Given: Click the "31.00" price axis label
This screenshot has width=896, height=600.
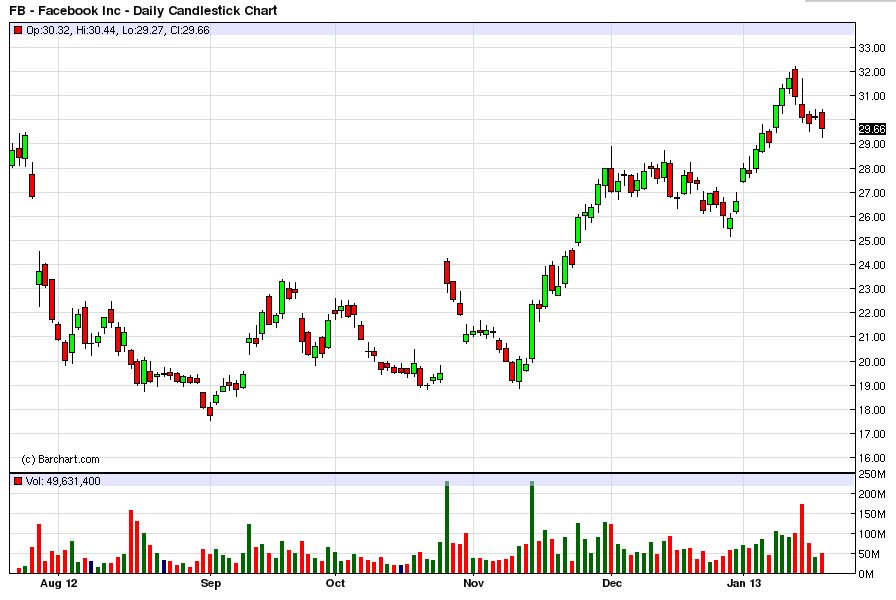Looking at the screenshot, I should tap(872, 96).
